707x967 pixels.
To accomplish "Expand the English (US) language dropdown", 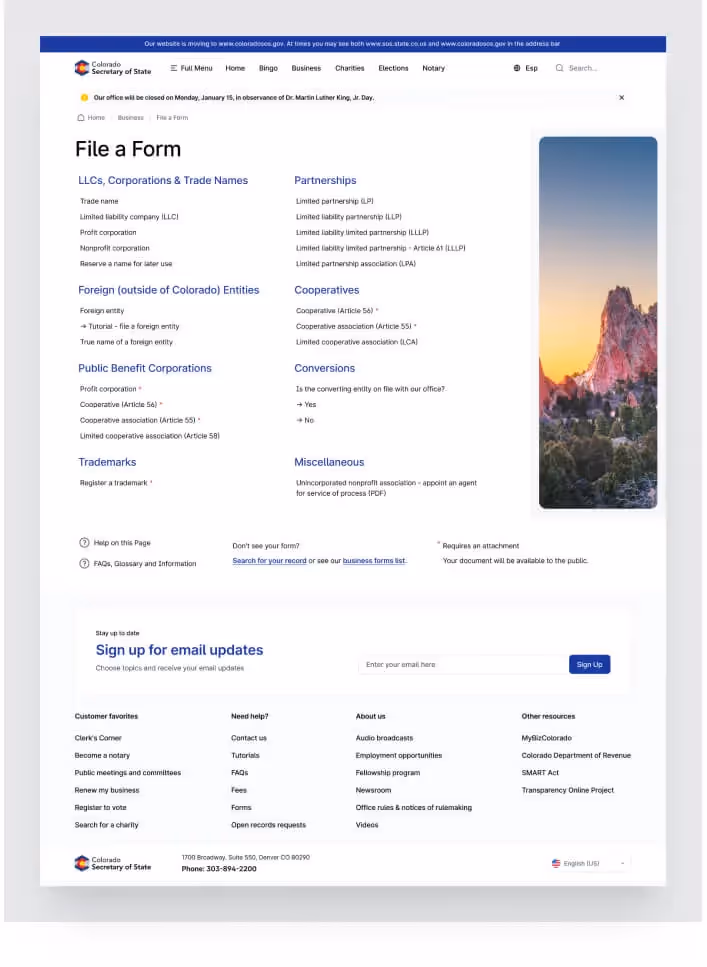I will [590, 863].
